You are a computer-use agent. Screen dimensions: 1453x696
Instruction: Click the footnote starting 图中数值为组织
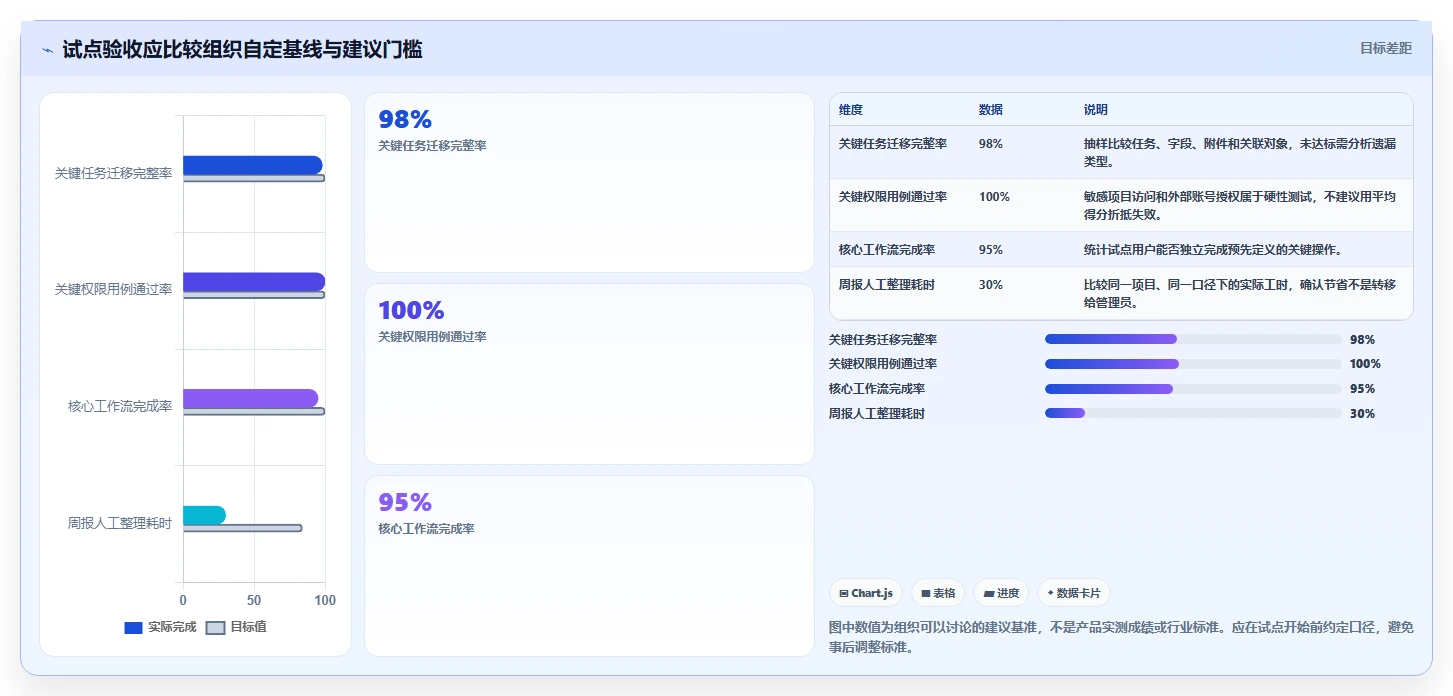[x=1121, y=637]
